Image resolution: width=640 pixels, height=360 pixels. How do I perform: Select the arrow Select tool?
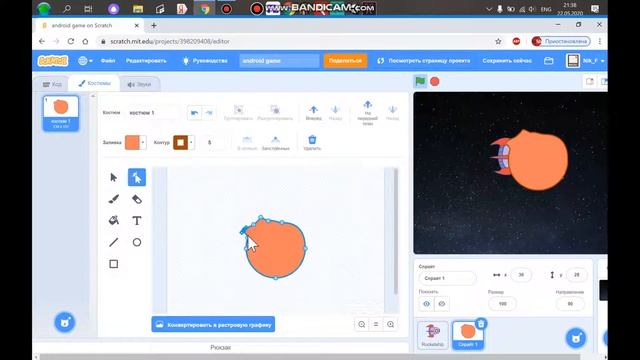(x=113, y=178)
